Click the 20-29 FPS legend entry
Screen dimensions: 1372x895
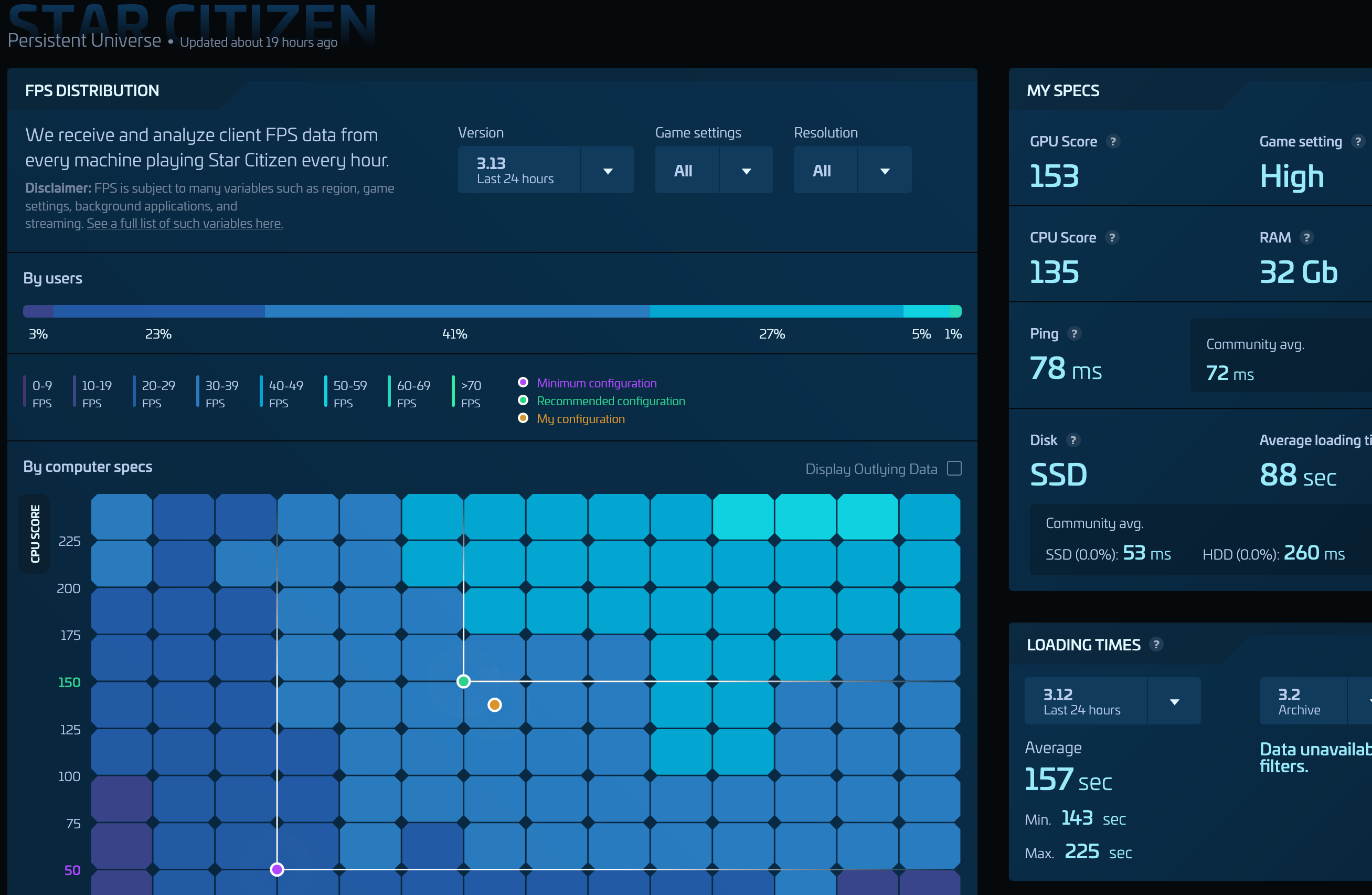[154, 393]
